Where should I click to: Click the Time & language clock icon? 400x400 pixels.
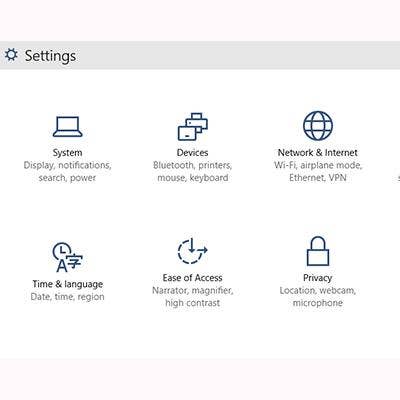click(x=67, y=257)
